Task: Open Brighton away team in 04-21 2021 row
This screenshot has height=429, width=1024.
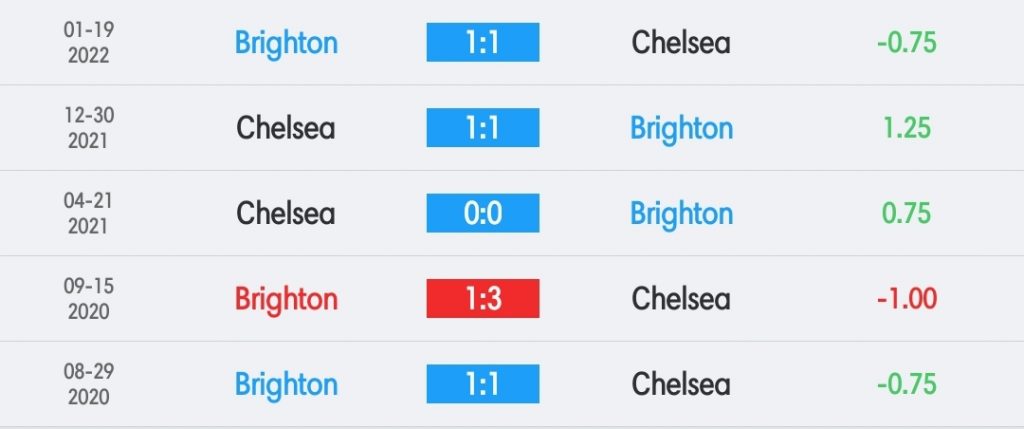Action: point(681,215)
